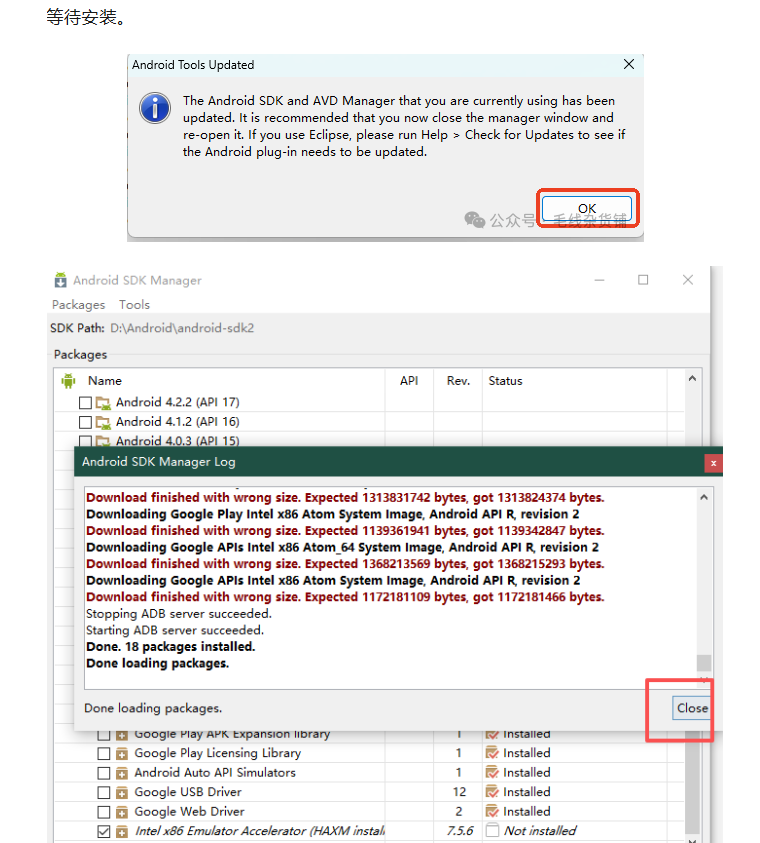Click 'Done loading packages.' status text beside Close
The image size is (760, 843).
click(153, 708)
